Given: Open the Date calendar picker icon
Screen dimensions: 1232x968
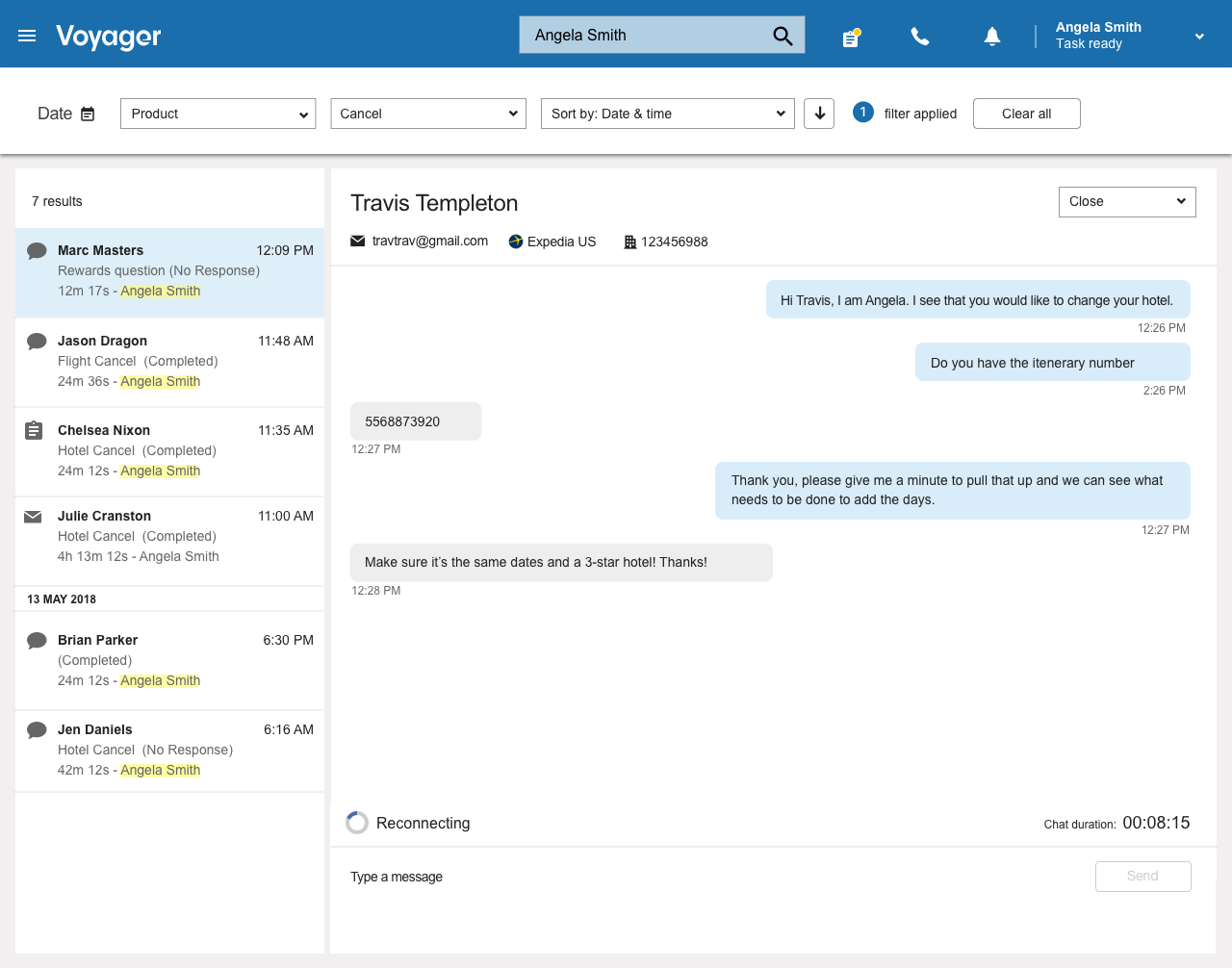Looking at the screenshot, I should click(88, 114).
